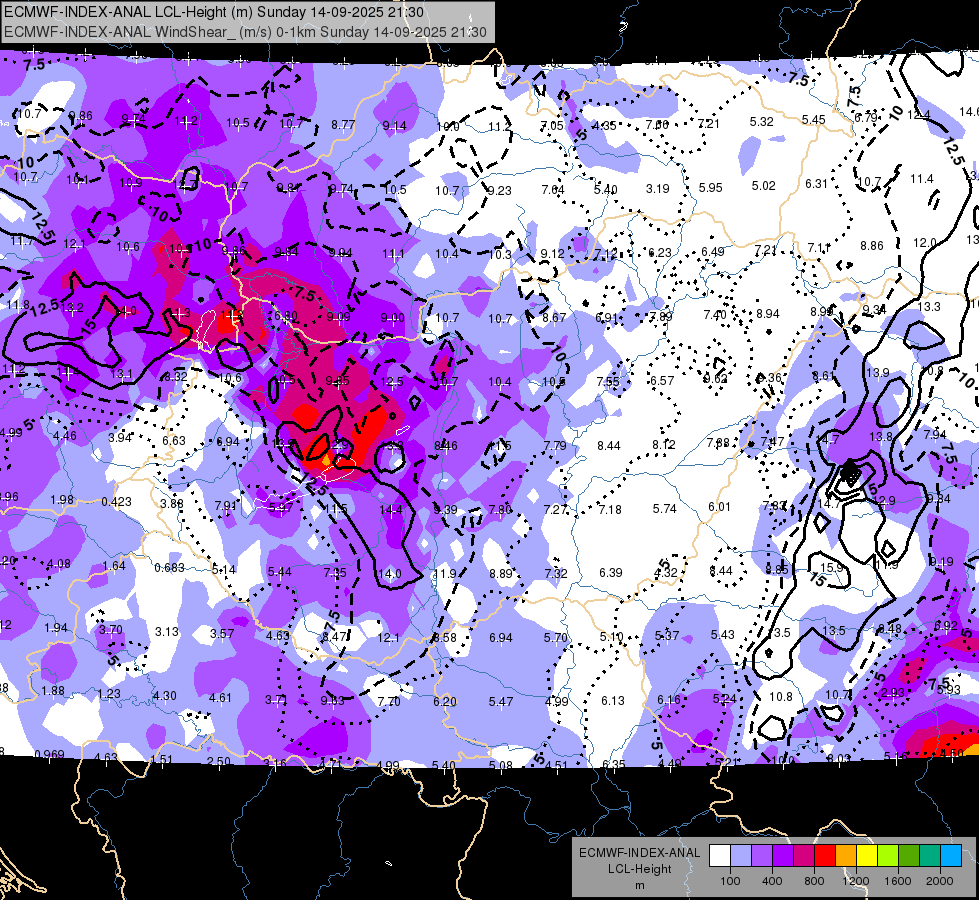The height and width of the screenshot is (900, 979).
Task: Click the wind shear value "8.12"
Action: pyautogui.click(x=664, y=444)
